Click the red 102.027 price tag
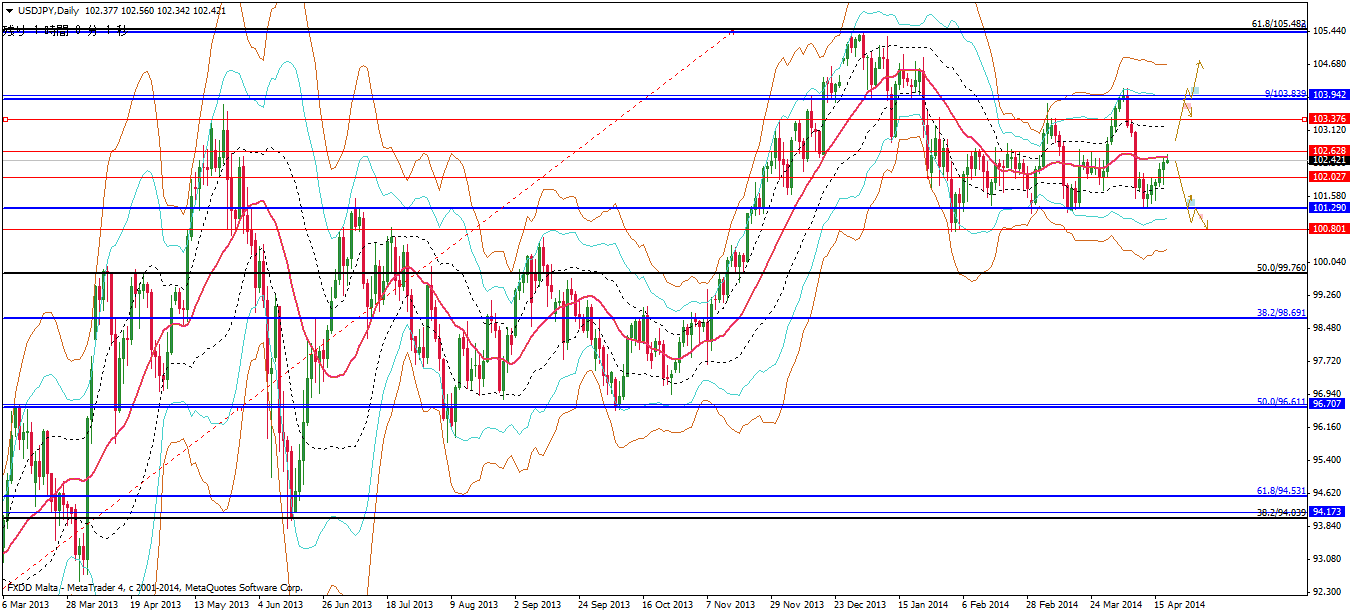Viewport: 1350px width, 613px height. [x=1327, y=177]
